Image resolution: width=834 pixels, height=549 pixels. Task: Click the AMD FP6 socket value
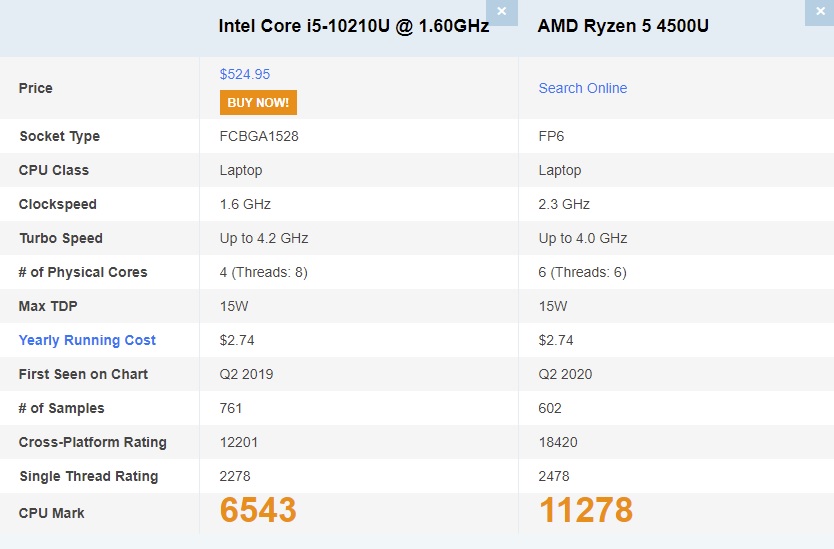point(551,136)
